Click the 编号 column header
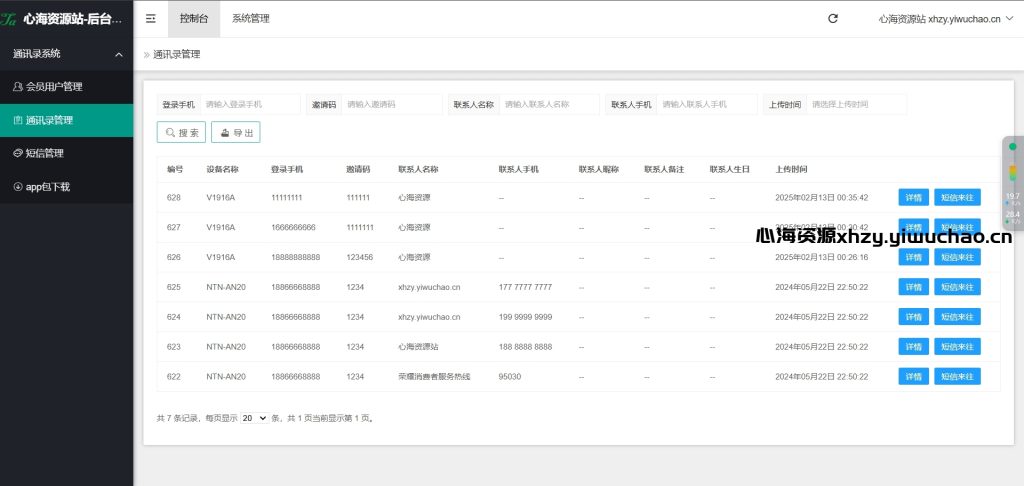 click(175, 169)
